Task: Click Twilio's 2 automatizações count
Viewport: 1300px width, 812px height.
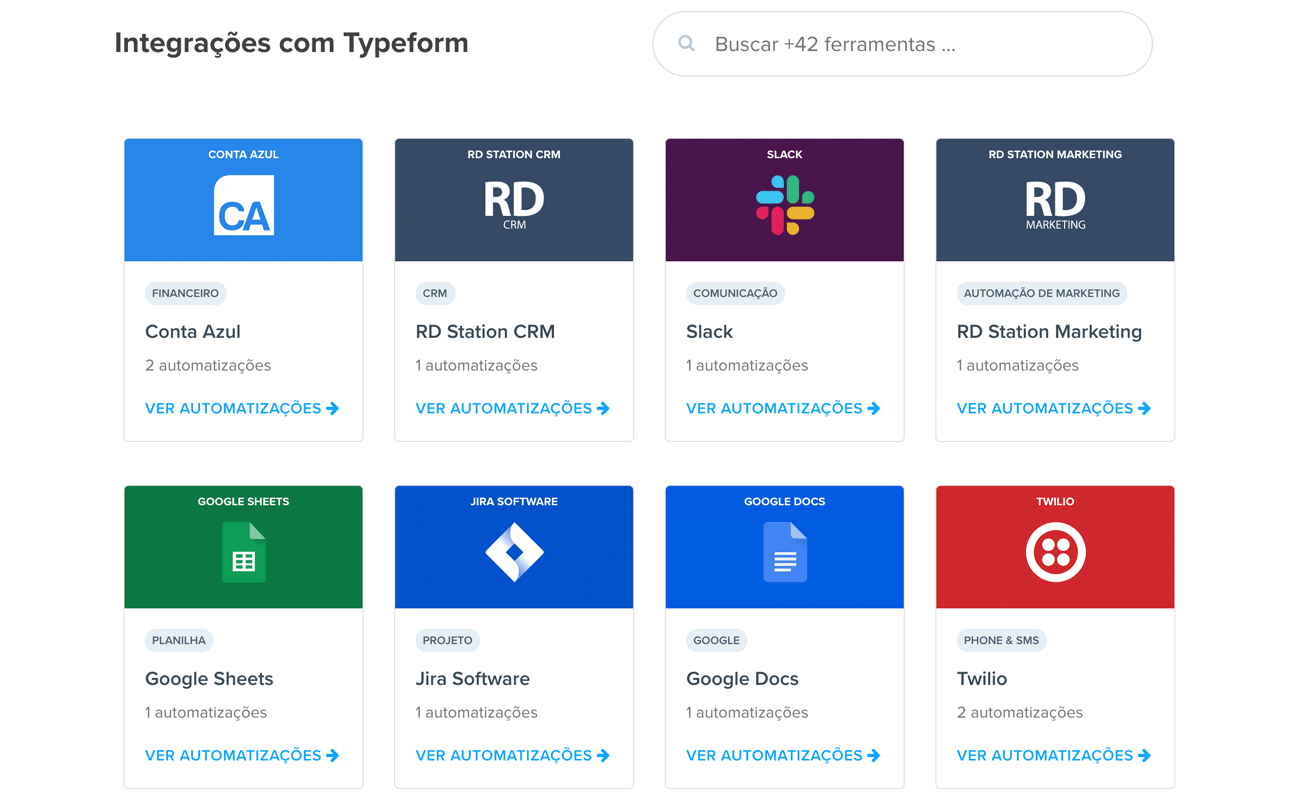Action: [x=1020, y=712]
